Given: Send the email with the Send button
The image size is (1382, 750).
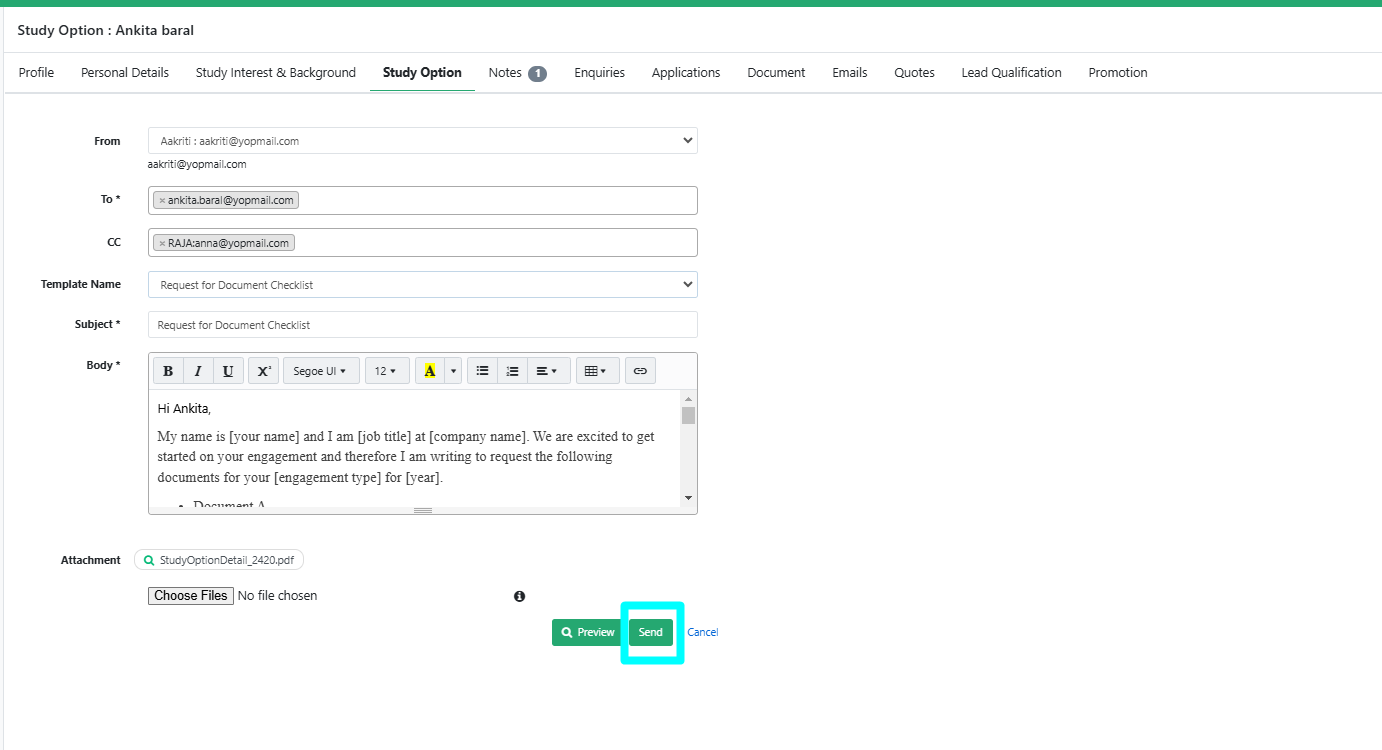Looking at the screenshot, I should coord(651,632).
